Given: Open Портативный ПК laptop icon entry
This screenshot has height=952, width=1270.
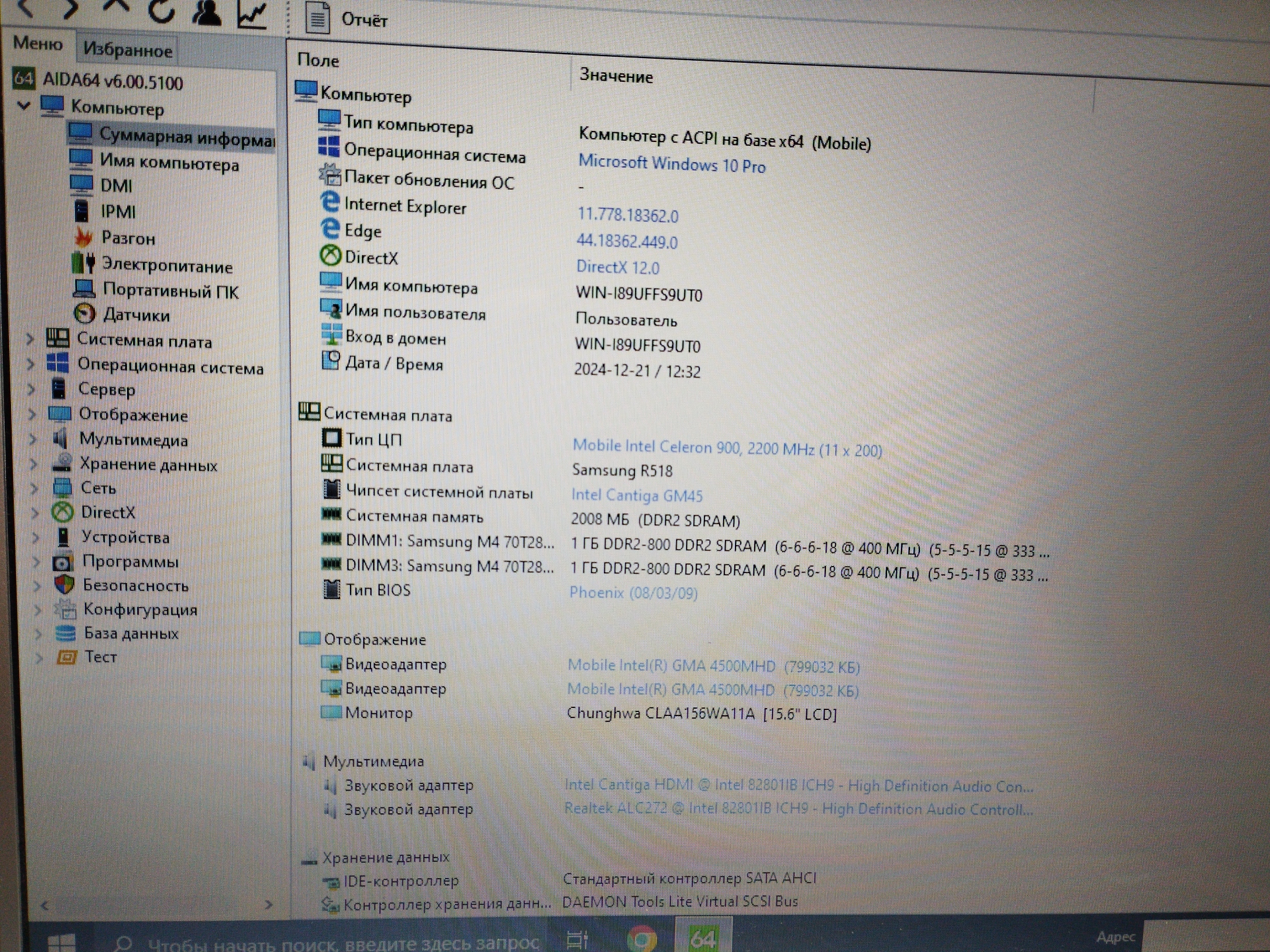Looking at the screenshot, I should [x=85, y=289].
